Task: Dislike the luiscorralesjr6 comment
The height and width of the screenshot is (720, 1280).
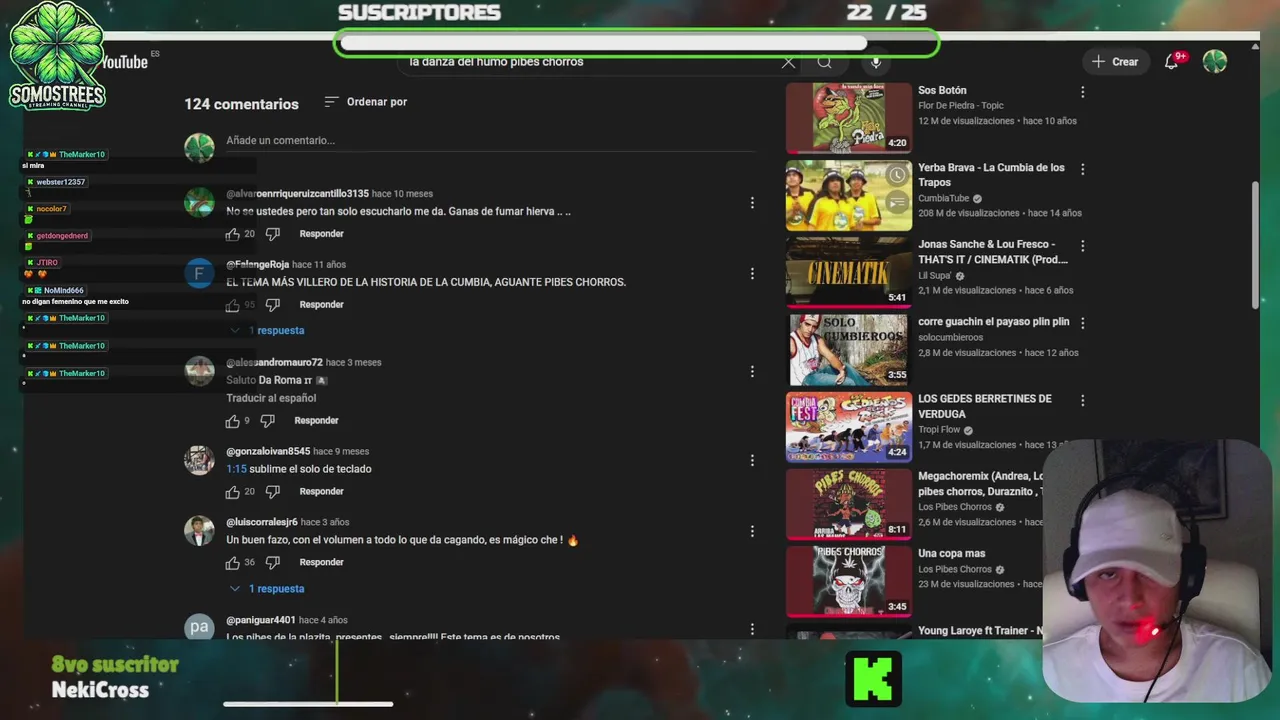Action: [272, 563]
